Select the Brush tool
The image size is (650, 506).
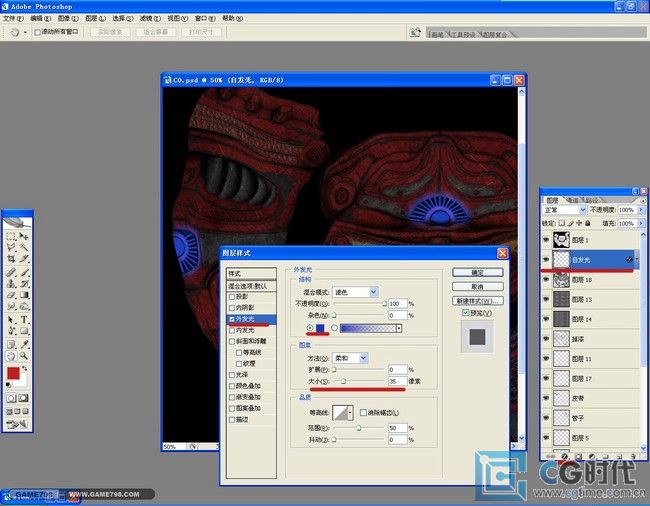coord(24,272)
